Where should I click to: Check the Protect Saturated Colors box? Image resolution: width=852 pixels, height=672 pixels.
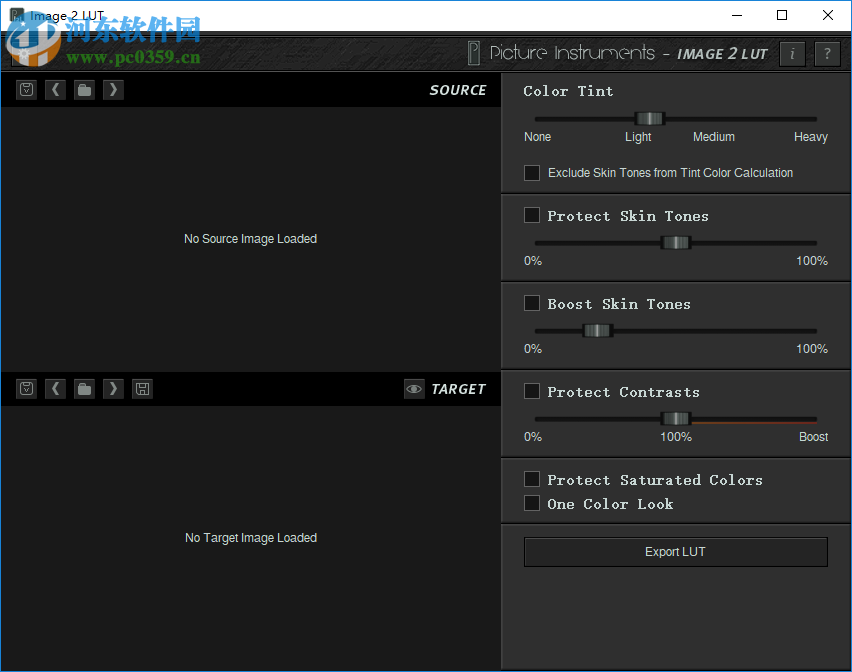pyautogui.click(x=532, y=479)
